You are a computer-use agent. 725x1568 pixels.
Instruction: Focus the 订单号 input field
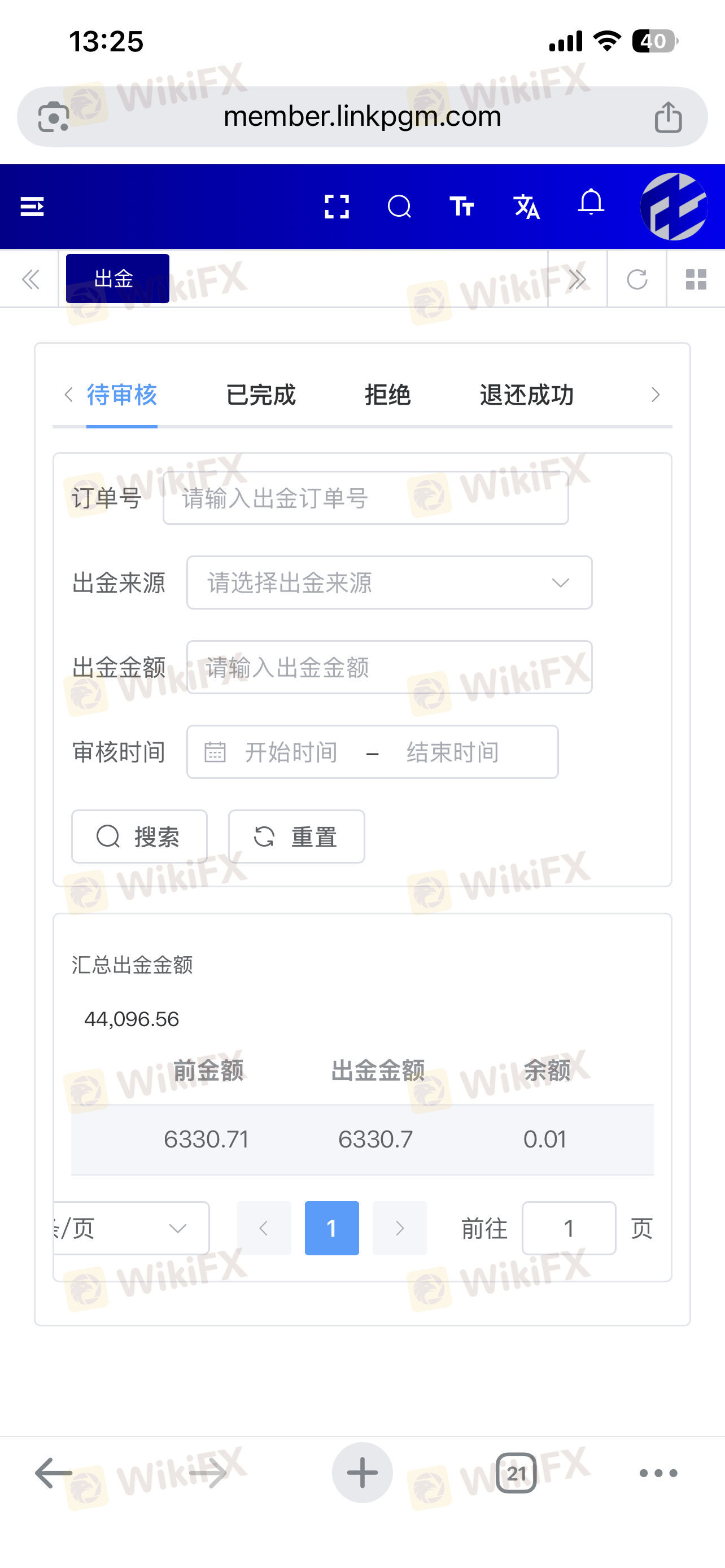(x=365, y=498)
